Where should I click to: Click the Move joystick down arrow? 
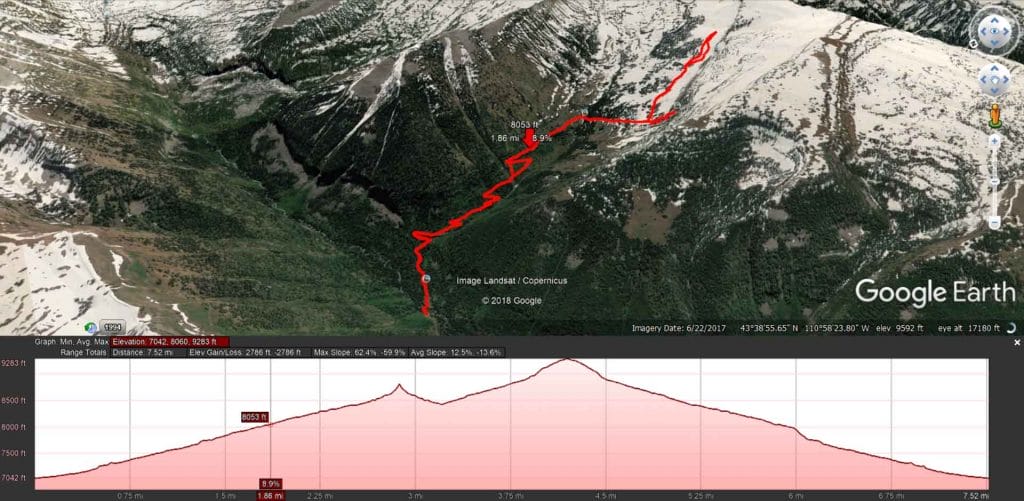click(x=994, y=91)
